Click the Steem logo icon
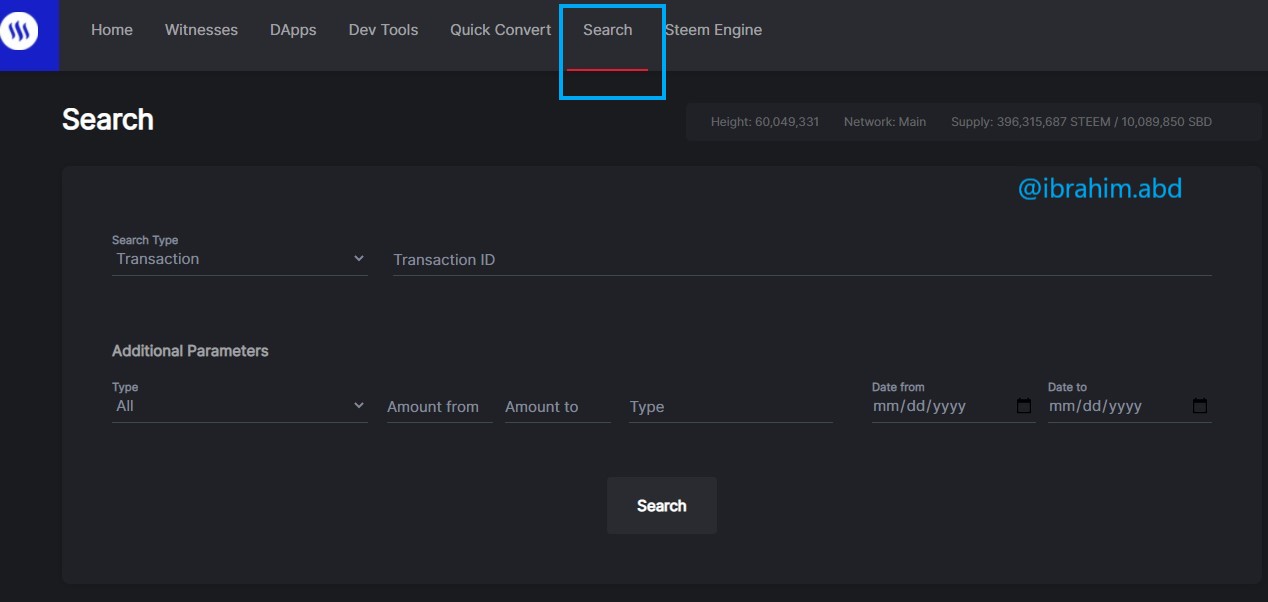This screenshot has height=602, width=1268. coord(19,32)
